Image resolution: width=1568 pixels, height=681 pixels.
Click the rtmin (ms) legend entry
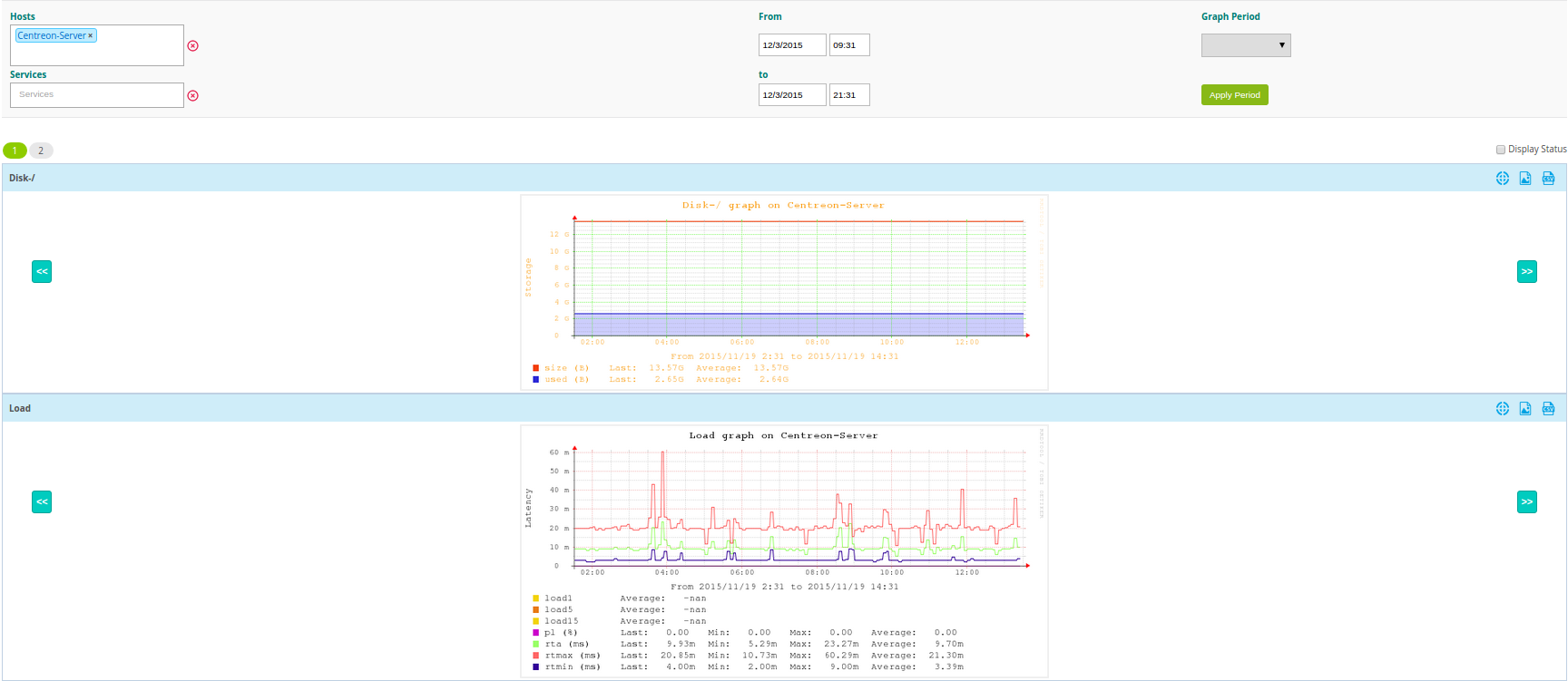pos(572,666)
